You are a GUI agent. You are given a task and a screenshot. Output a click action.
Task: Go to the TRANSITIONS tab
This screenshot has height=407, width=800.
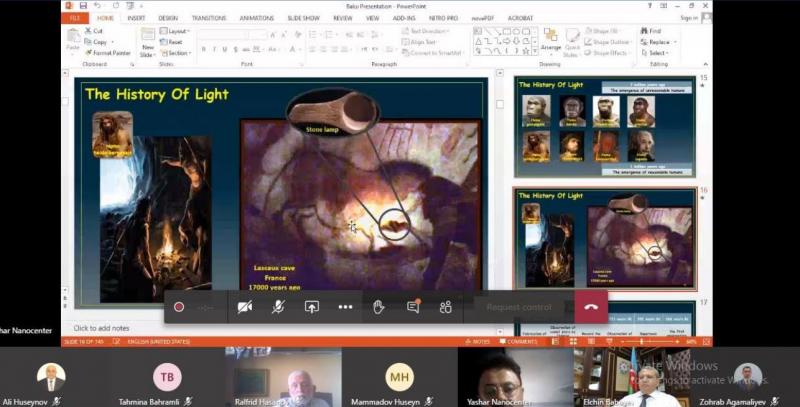(x=209, y=18)
